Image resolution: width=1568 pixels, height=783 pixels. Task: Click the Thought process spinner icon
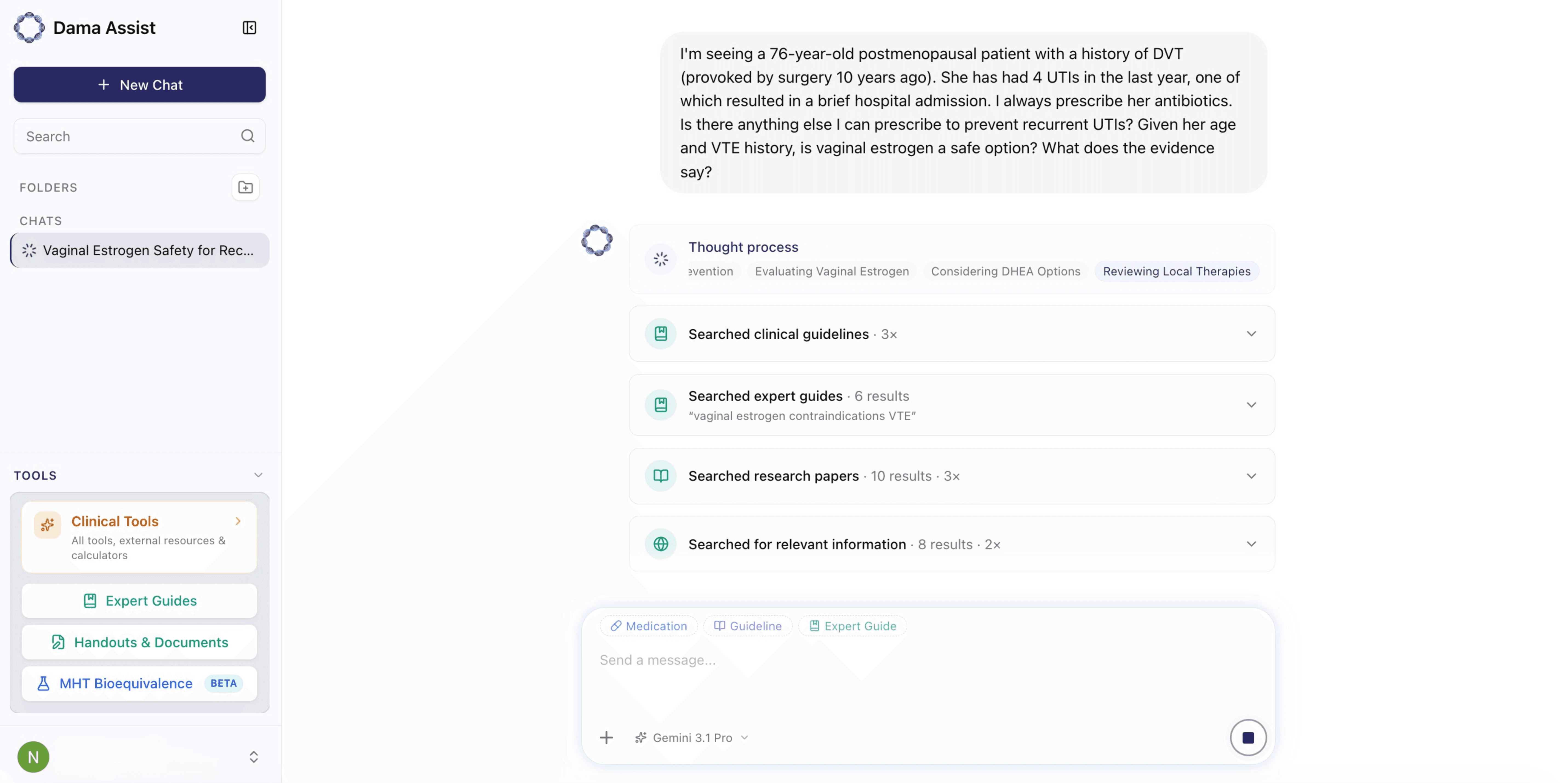click(x=660, y=260)
